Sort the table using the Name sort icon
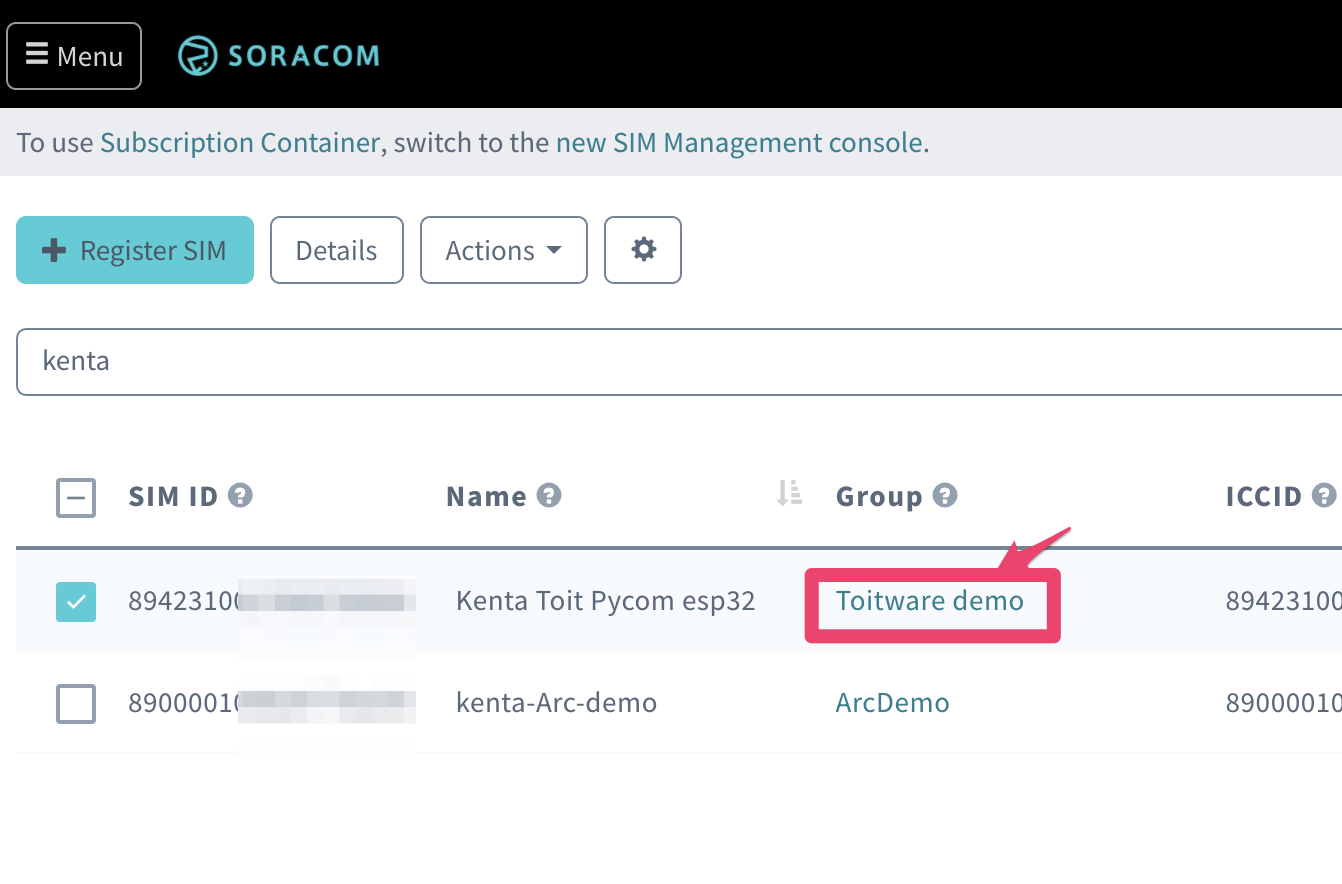This screenshot has height=884, width=1342. pos(790,493)
